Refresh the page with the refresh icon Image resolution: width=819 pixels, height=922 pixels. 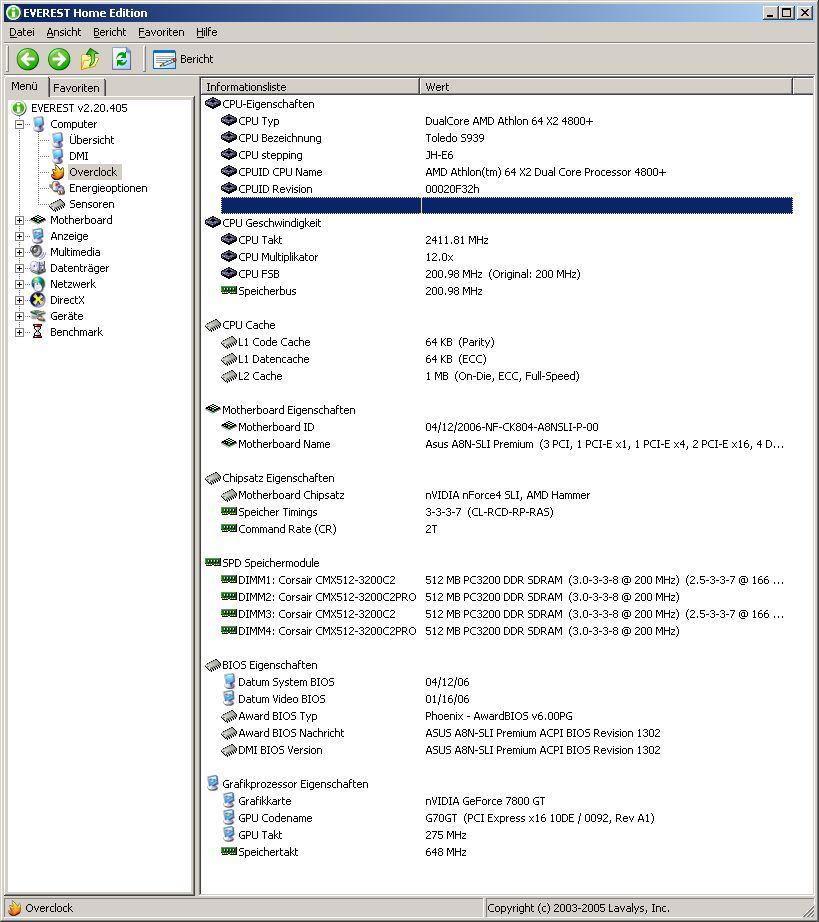pos(121,59)
